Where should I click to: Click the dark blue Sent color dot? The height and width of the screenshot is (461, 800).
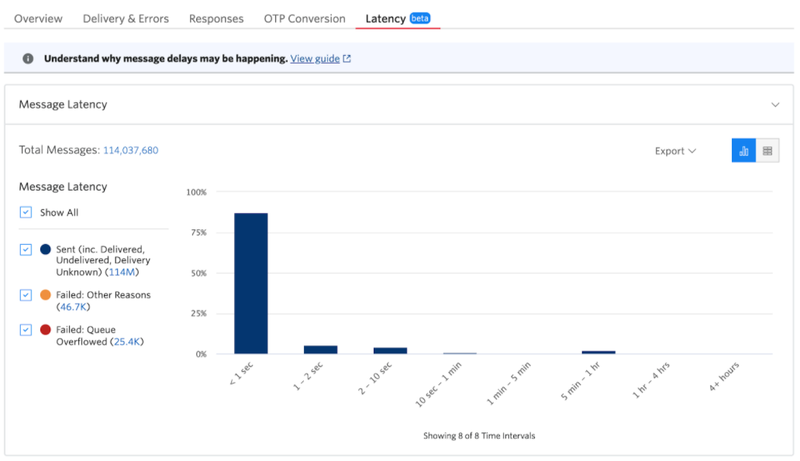tap(45, 249)
